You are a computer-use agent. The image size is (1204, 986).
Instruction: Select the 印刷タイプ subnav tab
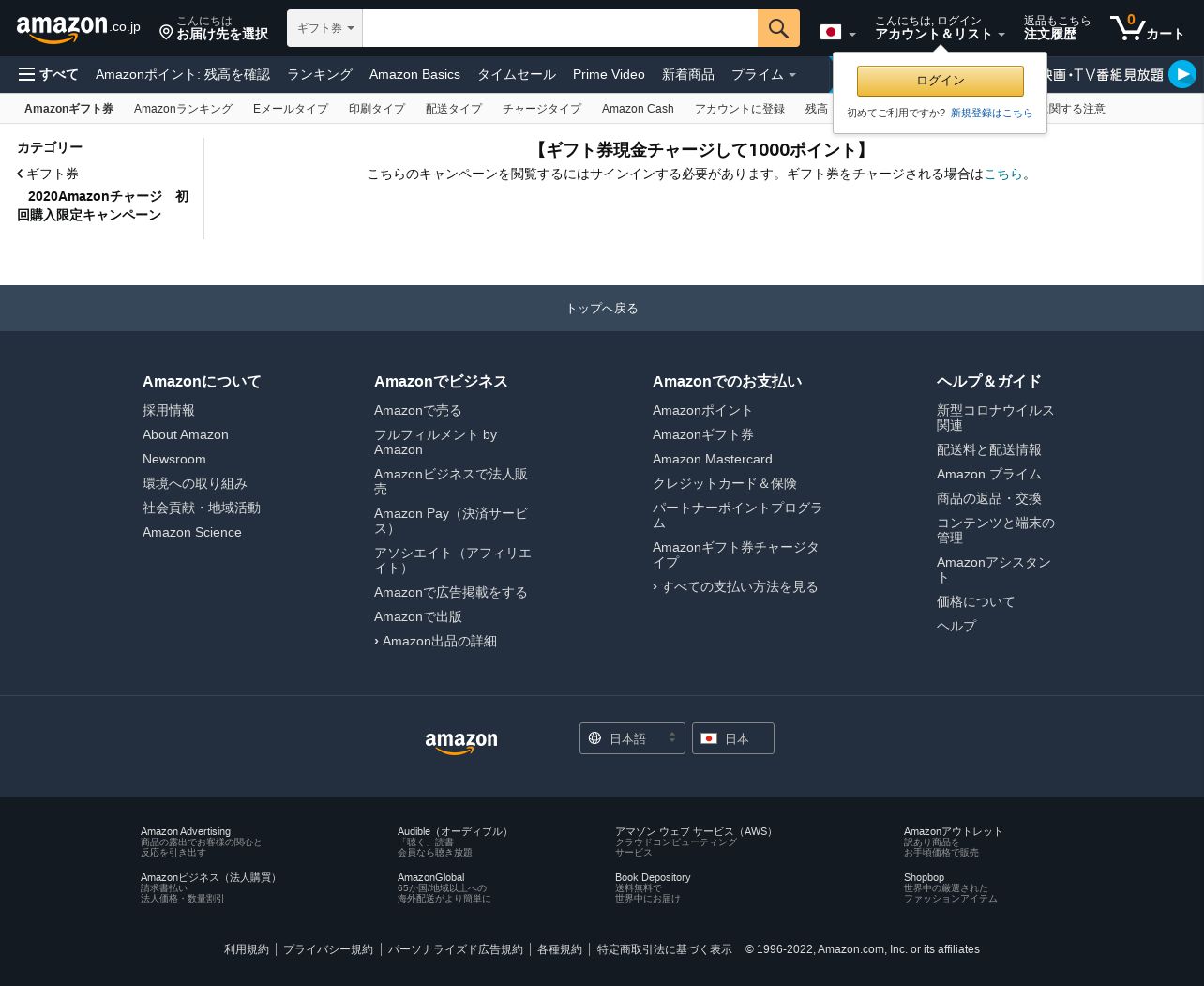377,109
